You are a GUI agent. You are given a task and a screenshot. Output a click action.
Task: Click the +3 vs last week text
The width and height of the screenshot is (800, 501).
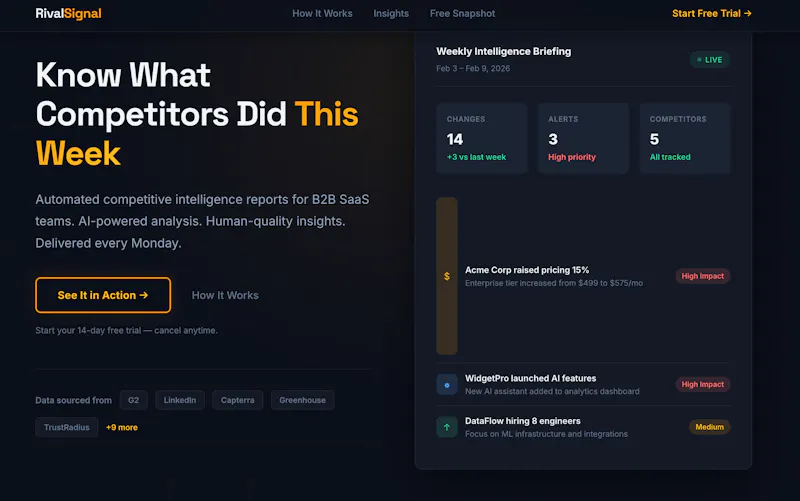coord(476,157)
